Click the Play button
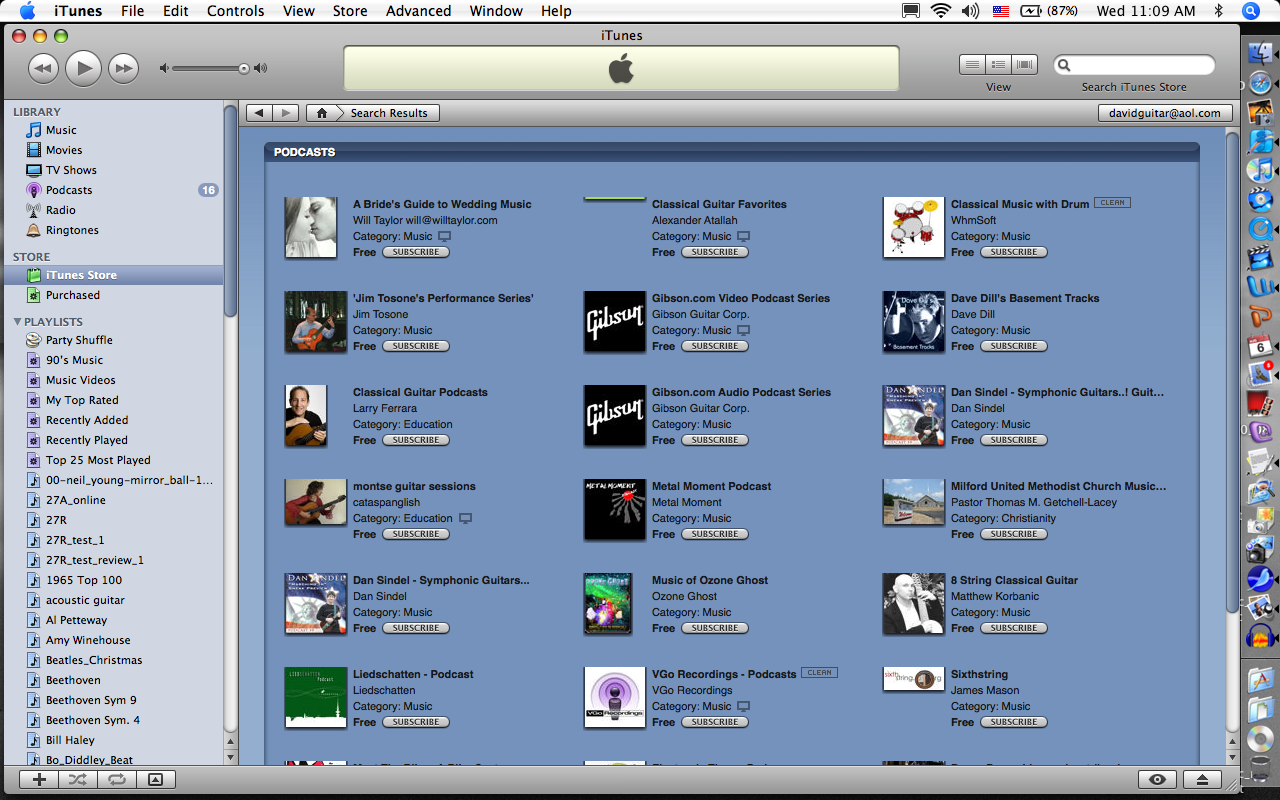 tap(84, 68)
